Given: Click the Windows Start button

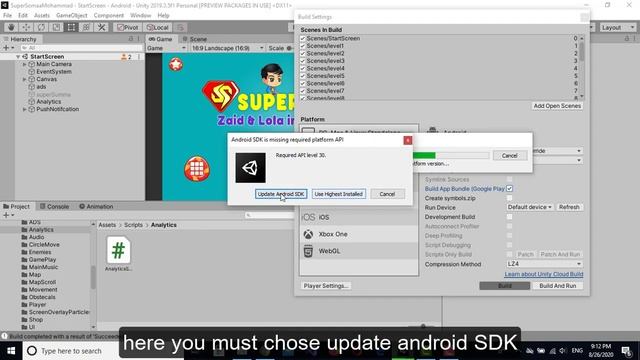Looking at the screenshot, I should pos(11,351).
